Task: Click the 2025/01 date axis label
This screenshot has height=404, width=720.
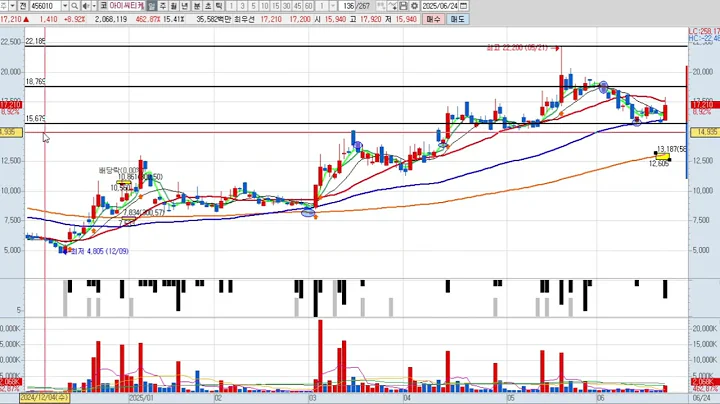Action: point(141,398)
